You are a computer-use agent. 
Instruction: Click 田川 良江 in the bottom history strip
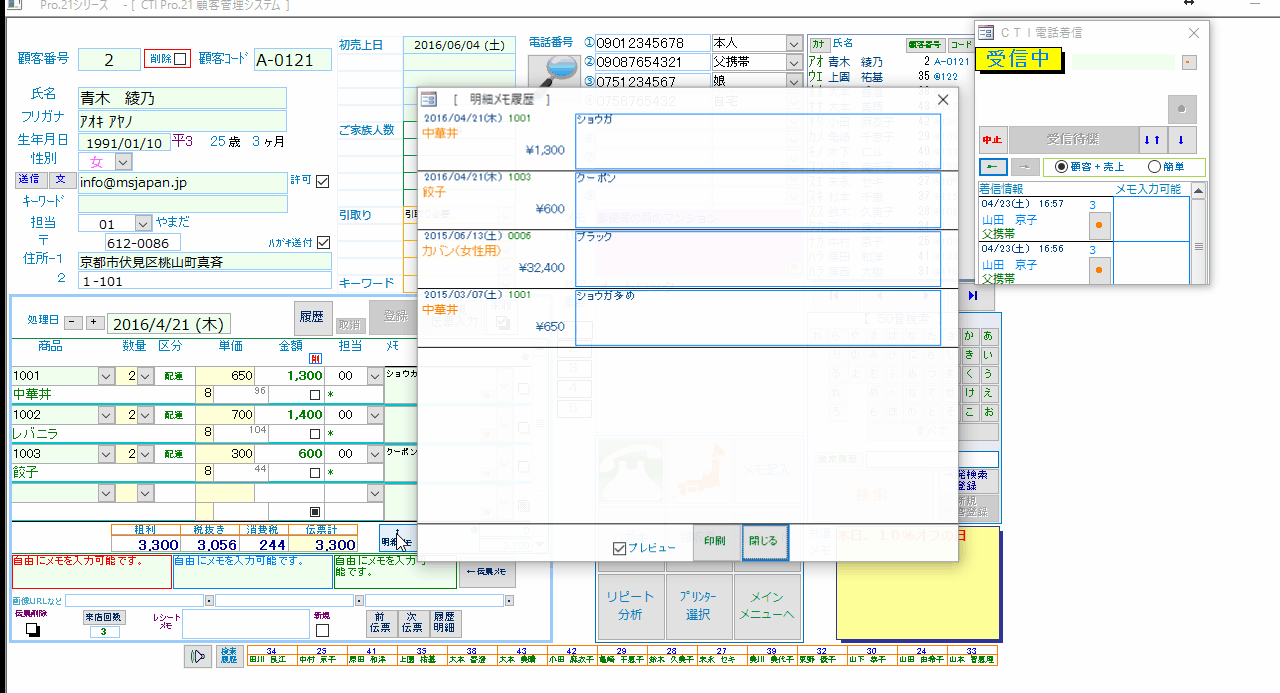(x=271, y=660)
